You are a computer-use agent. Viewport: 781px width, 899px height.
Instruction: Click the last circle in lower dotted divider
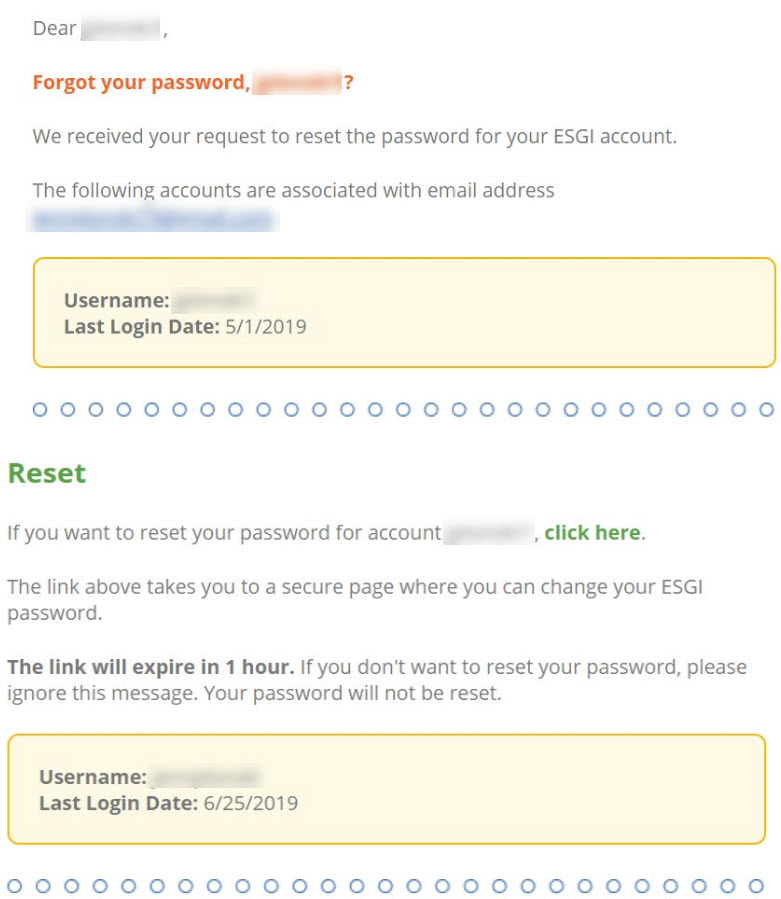point(756,886)
